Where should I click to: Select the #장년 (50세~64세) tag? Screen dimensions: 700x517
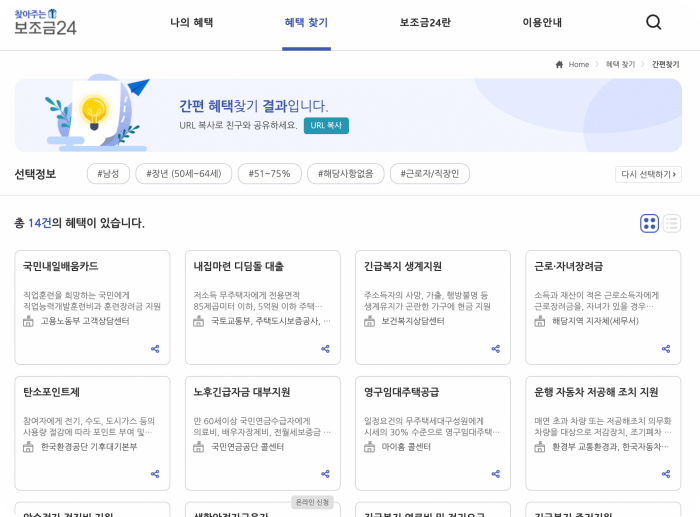(x=184, y=174)
